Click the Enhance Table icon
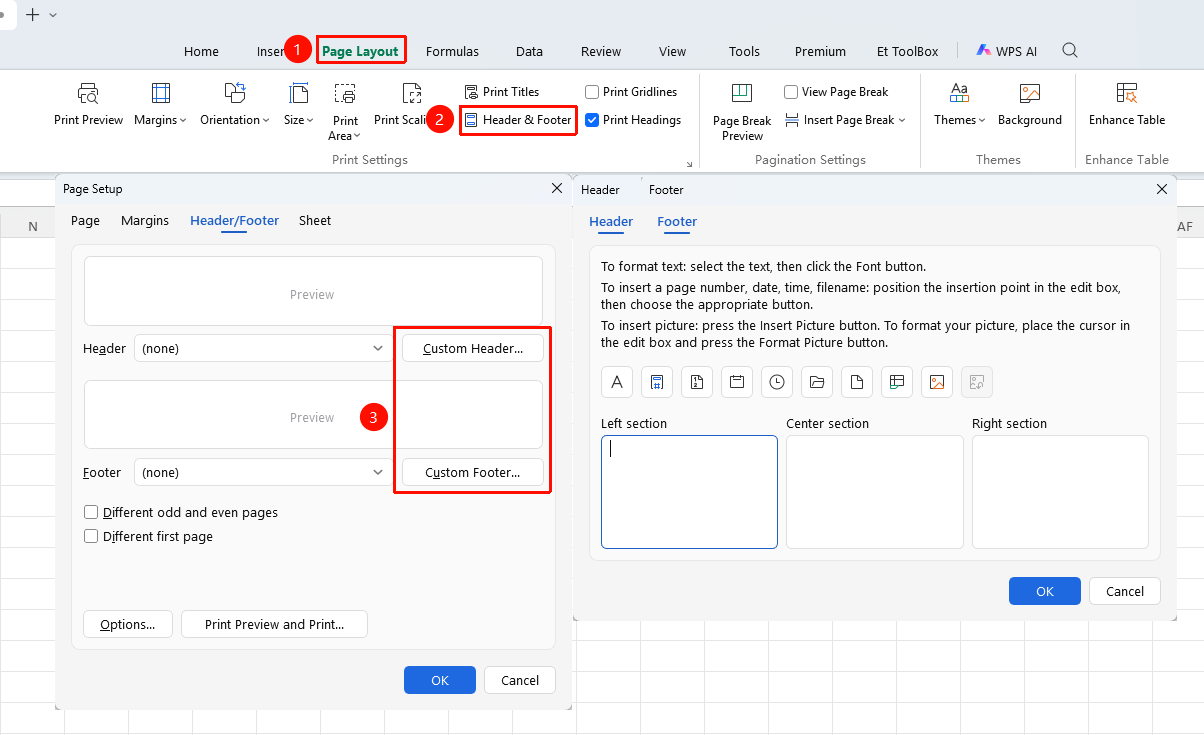This screenshot has width=1204, height=735. [1127, 94]
